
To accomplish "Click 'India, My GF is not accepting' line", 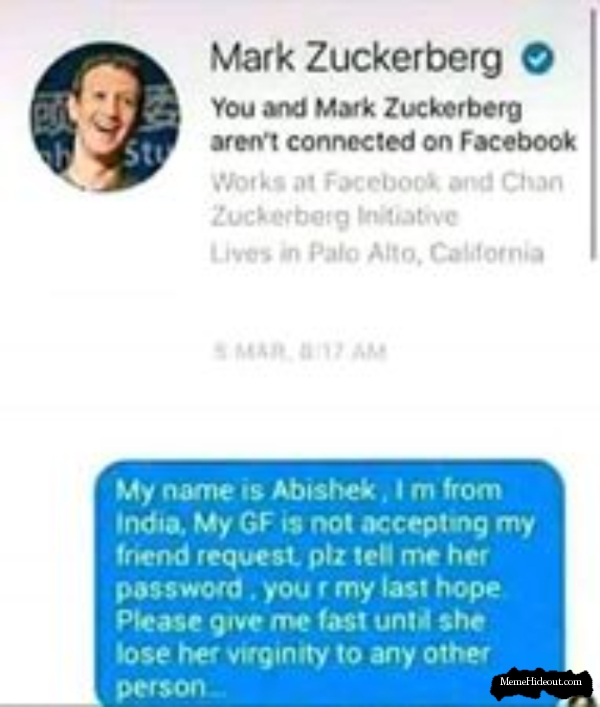I will click(x=325, y=524).
